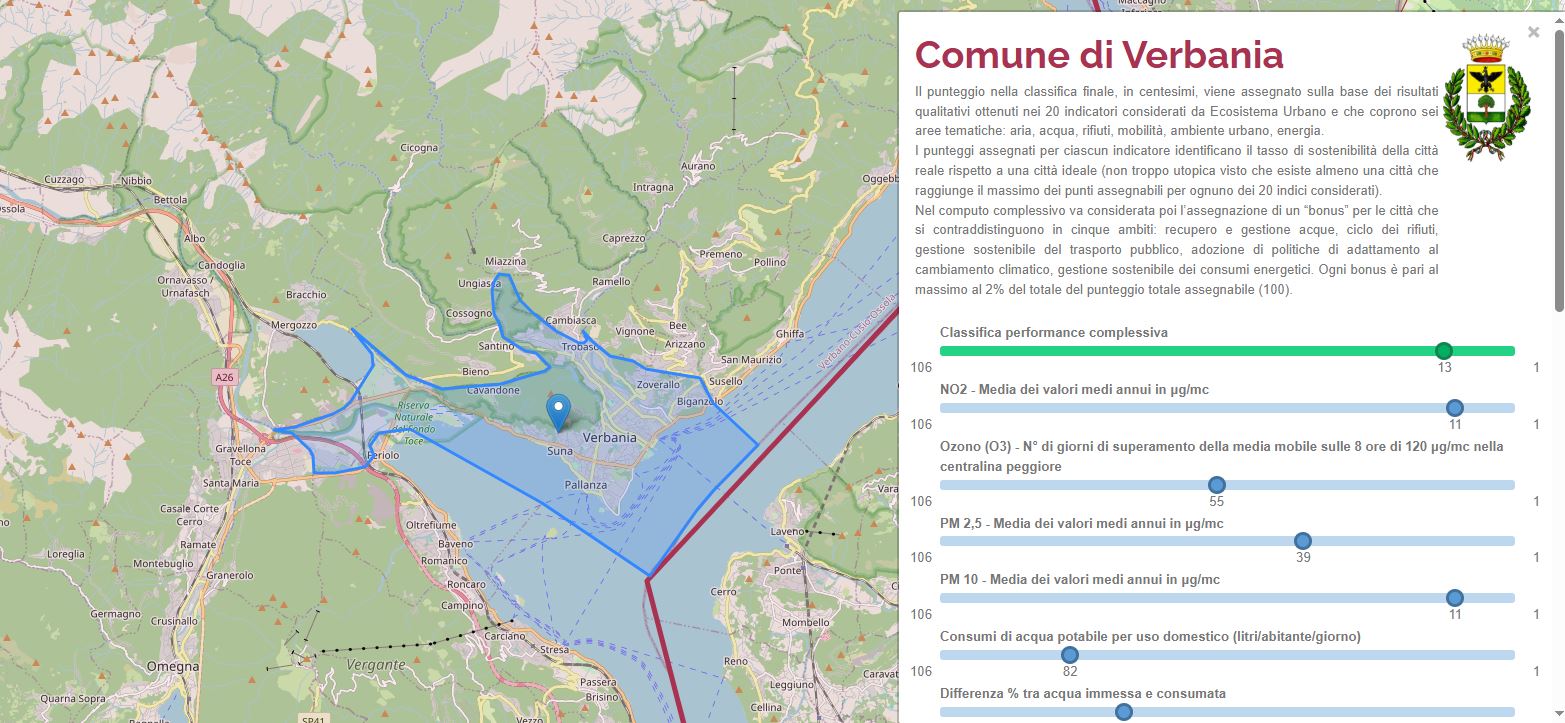Click the PM 10 slider handle
Screen dimensions: 1565x723
click(x=1455, y=598)
